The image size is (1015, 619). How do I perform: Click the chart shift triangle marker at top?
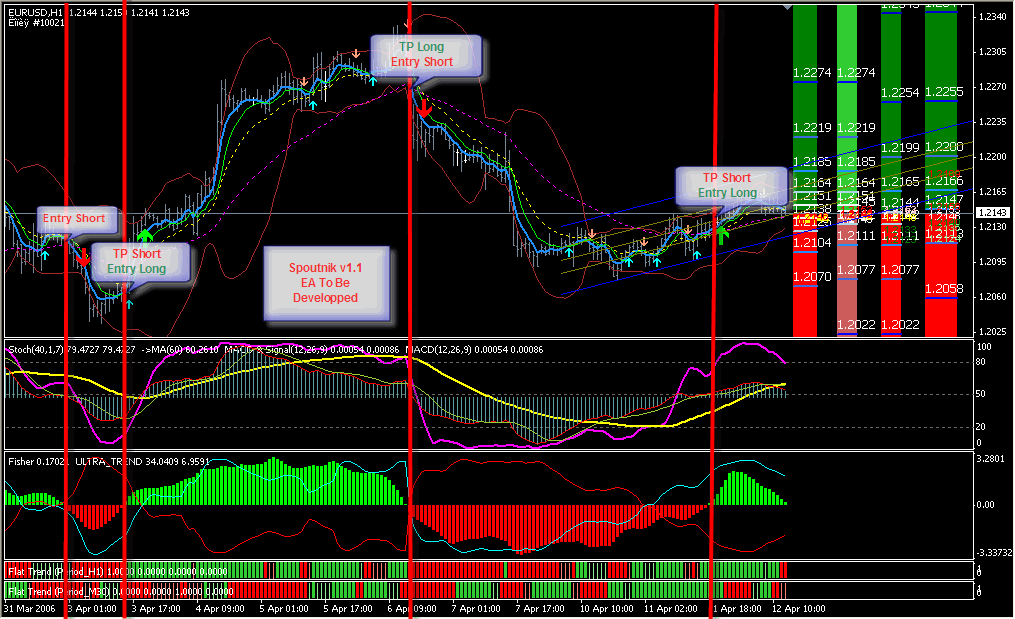pyautogui.click(x=789, y=6)
